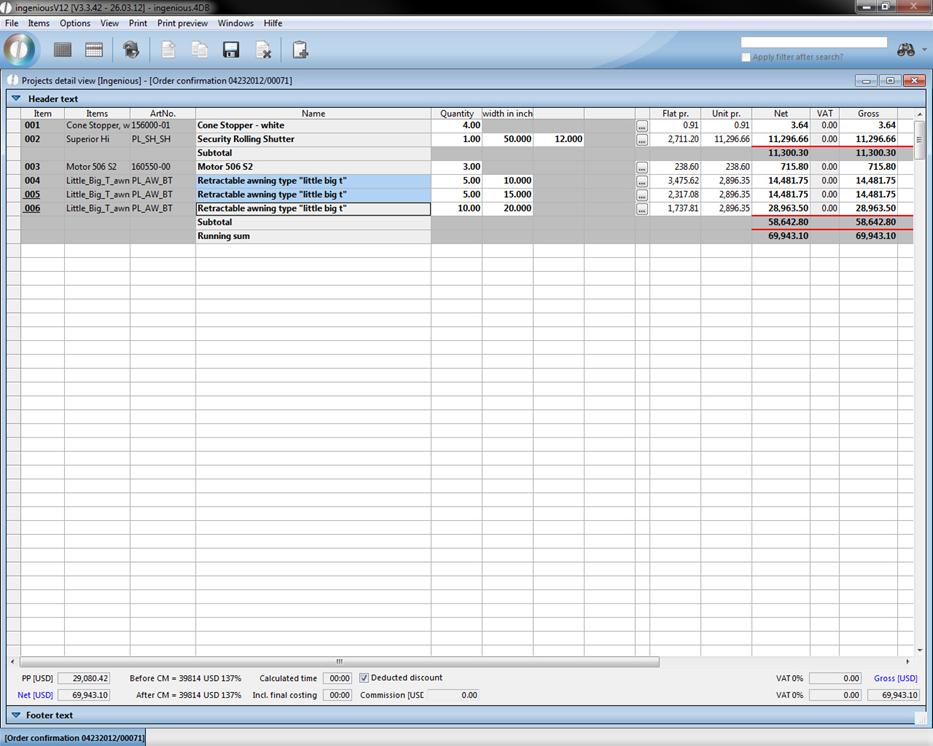Collapse the Header text section

[16, 99]
